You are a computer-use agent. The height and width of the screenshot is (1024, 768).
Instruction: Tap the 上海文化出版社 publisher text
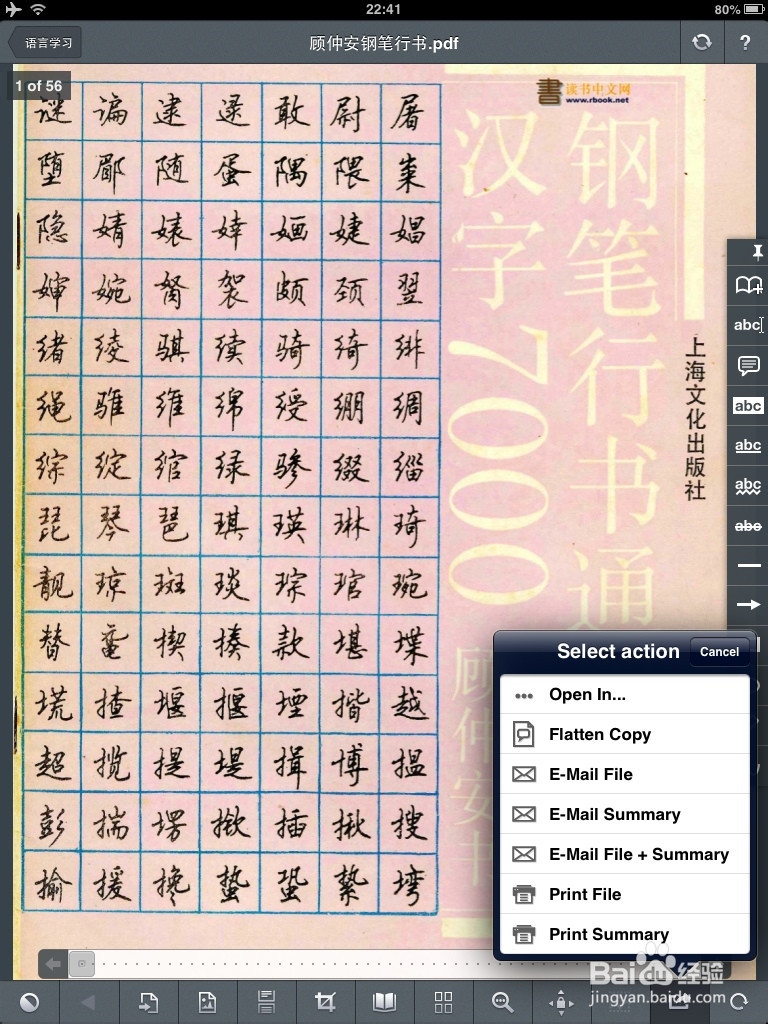[695, 418]
